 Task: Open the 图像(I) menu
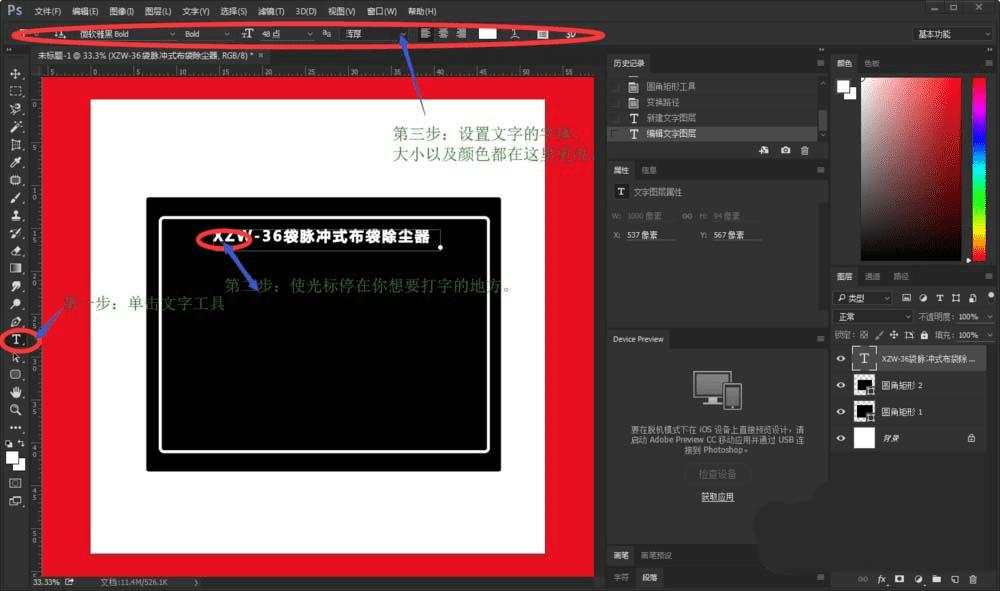tap(121, 11)
